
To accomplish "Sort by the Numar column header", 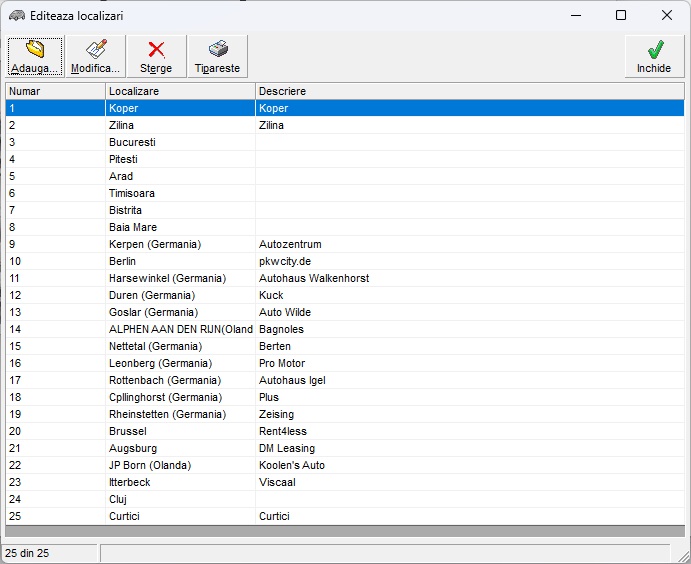I will coord(55,91).
